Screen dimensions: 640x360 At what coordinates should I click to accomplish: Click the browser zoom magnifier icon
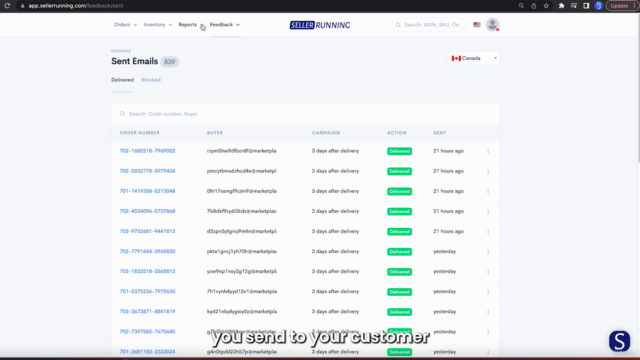[521, 6]
